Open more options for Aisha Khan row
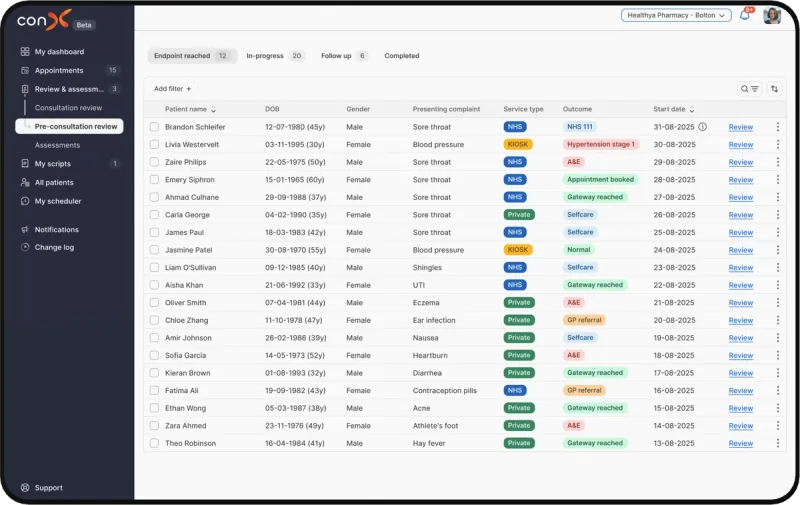Screen dimensions: 800x505 click(778, 285)
